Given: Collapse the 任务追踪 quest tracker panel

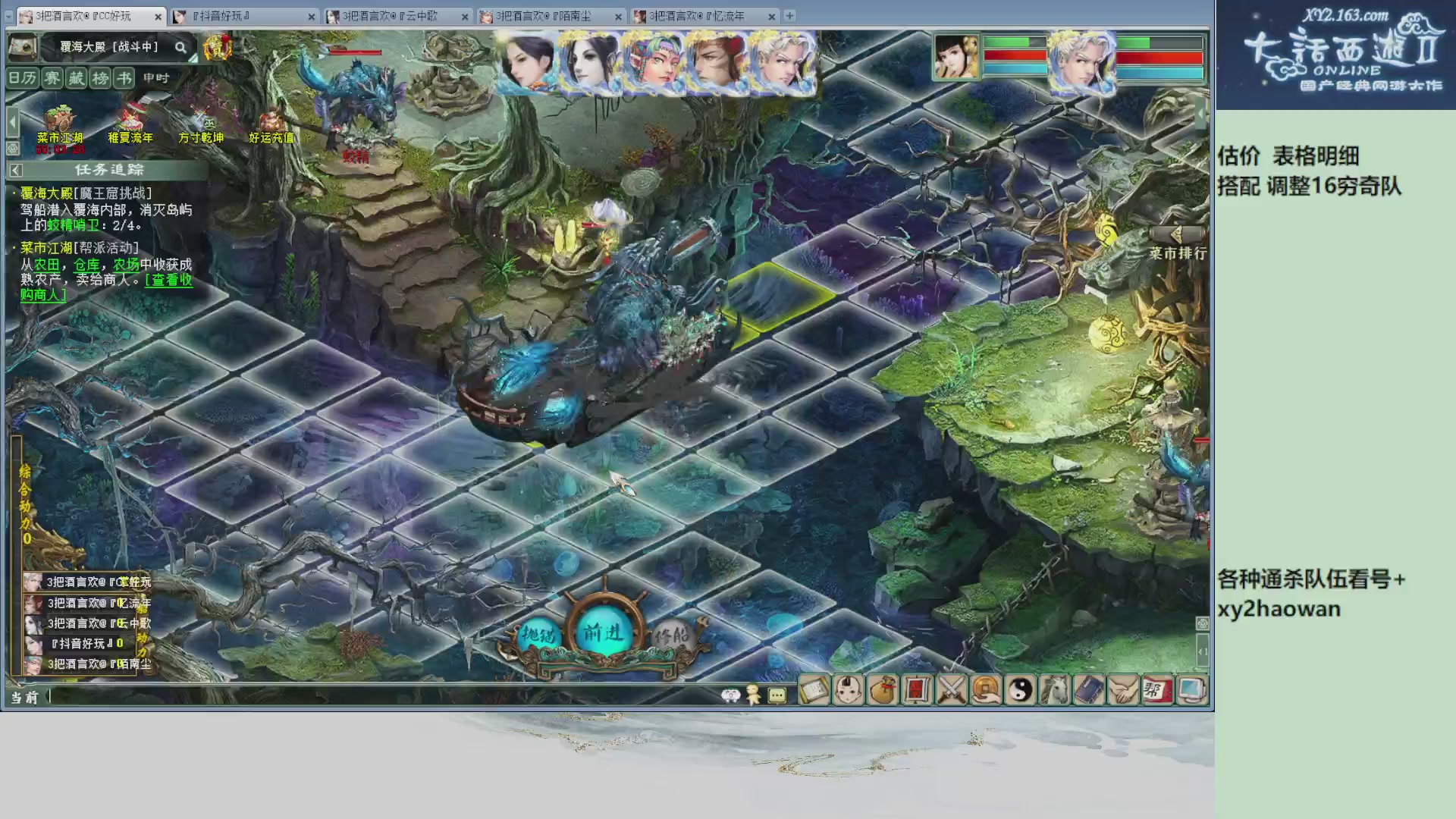Looking at the screenshot, I should coord(16,170).
